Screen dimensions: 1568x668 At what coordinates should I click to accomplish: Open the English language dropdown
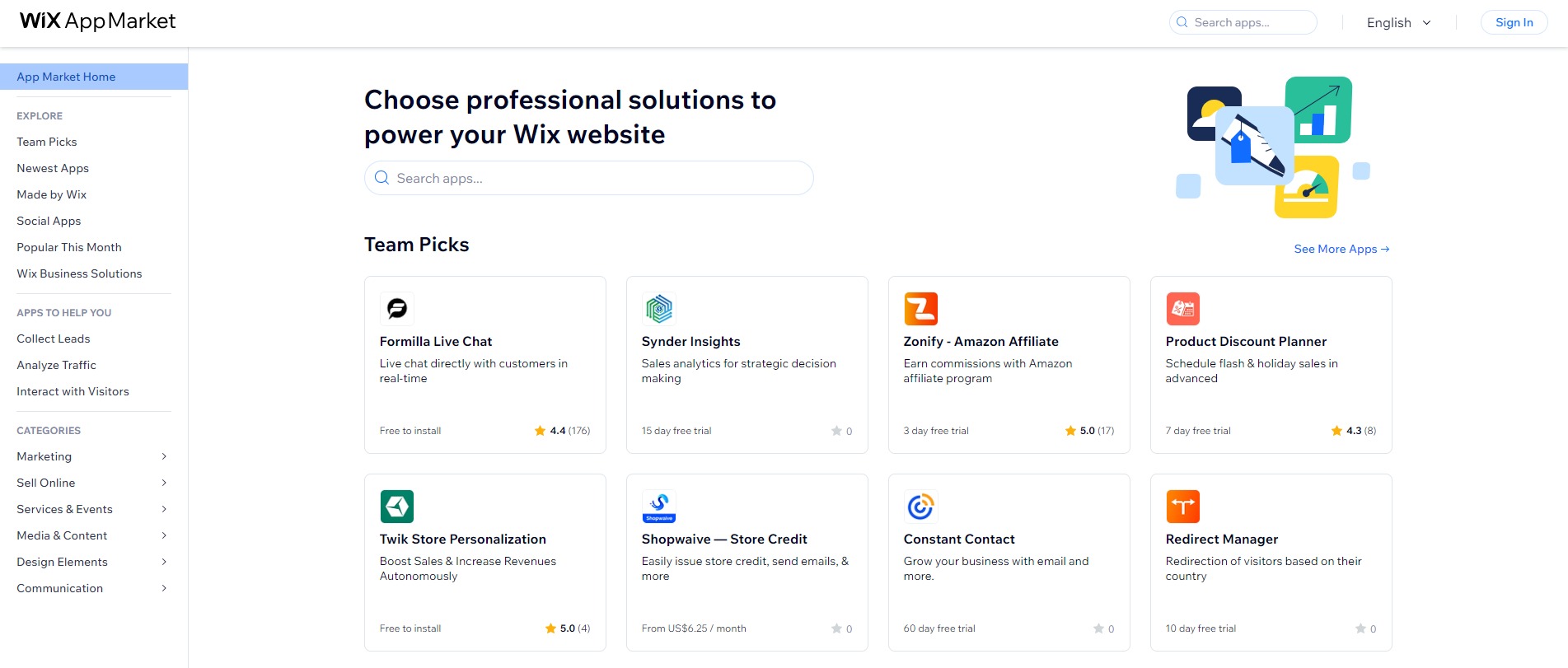pos(1399,23)
